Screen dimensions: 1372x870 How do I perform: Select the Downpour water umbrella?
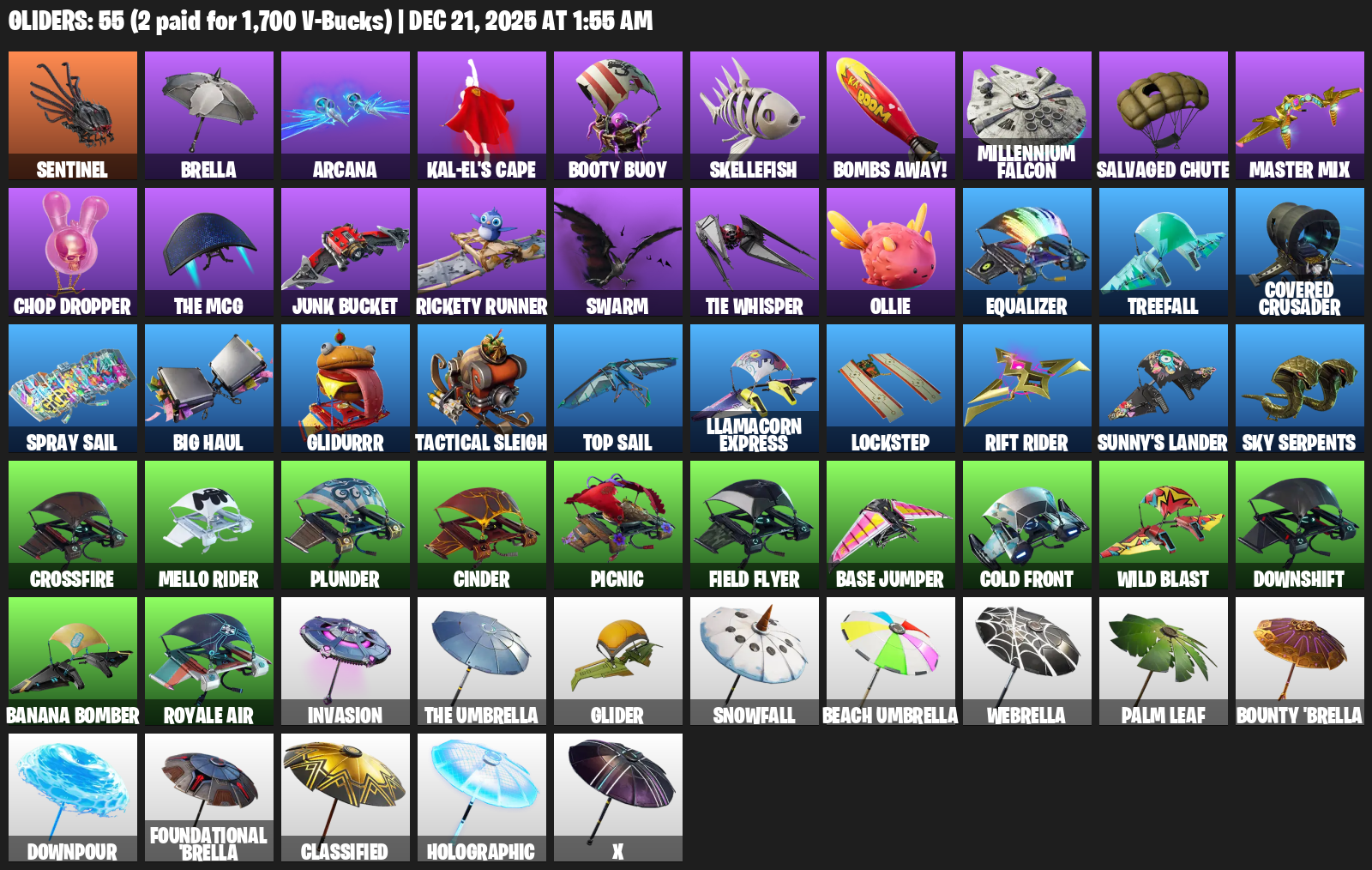pos(73,798)
